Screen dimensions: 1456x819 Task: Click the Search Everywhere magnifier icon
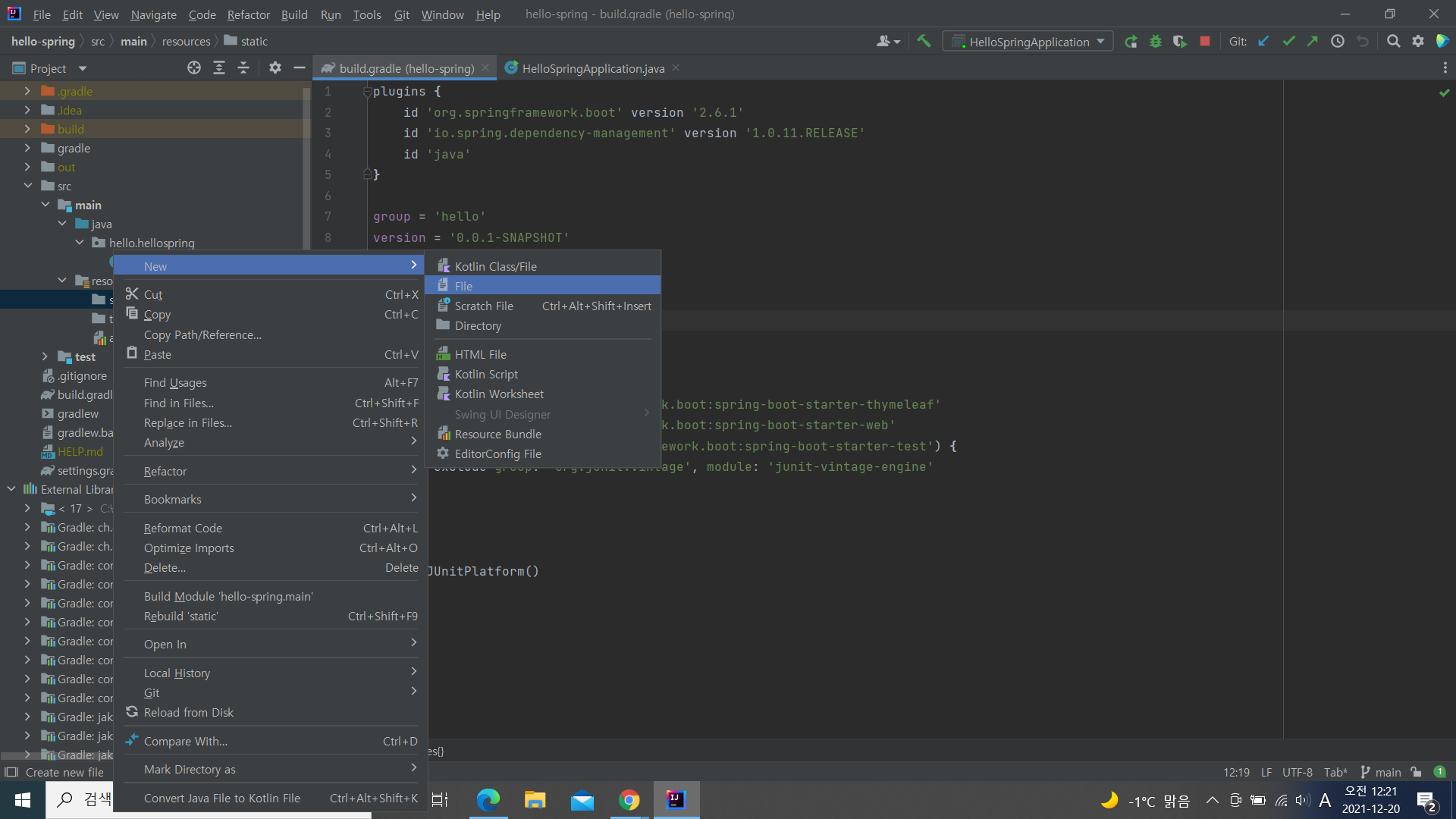click(1393, 42)
